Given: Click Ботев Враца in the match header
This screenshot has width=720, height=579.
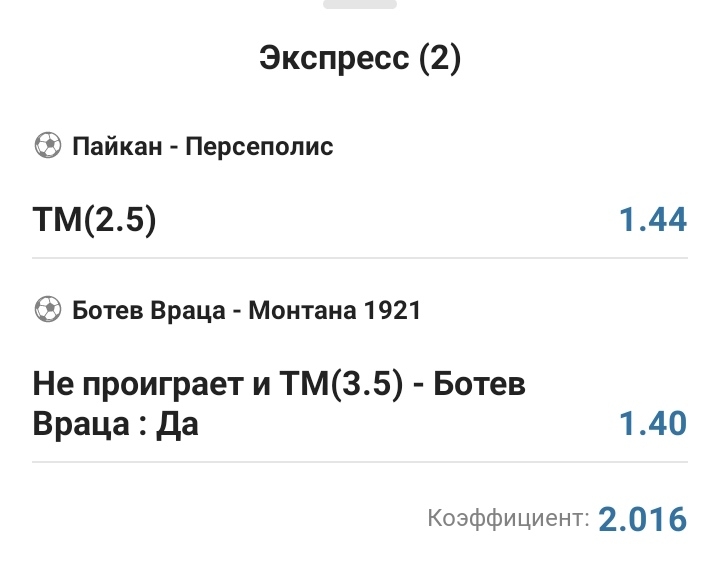Looking at the screenshot, I should click(x=147, y=311).
